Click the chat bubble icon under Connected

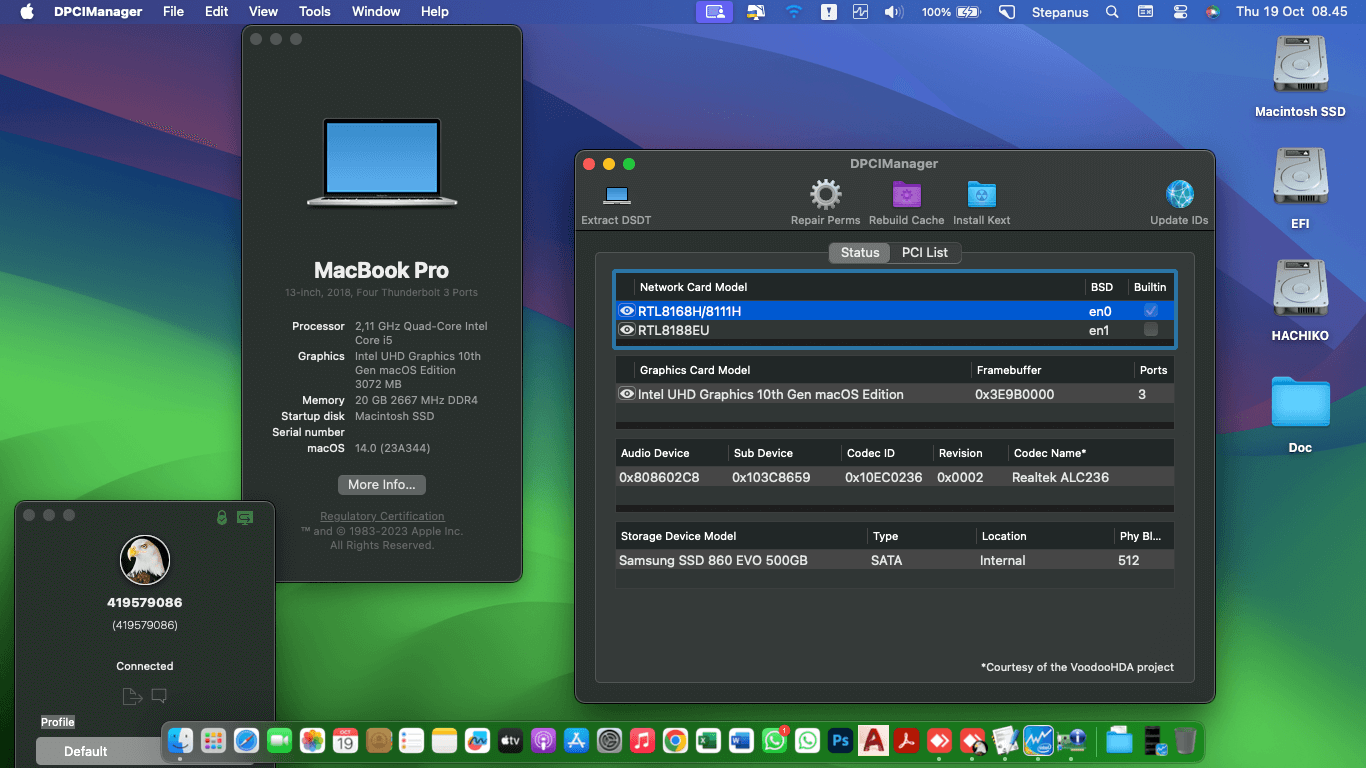pyautogui.click(x=159, y=696)
